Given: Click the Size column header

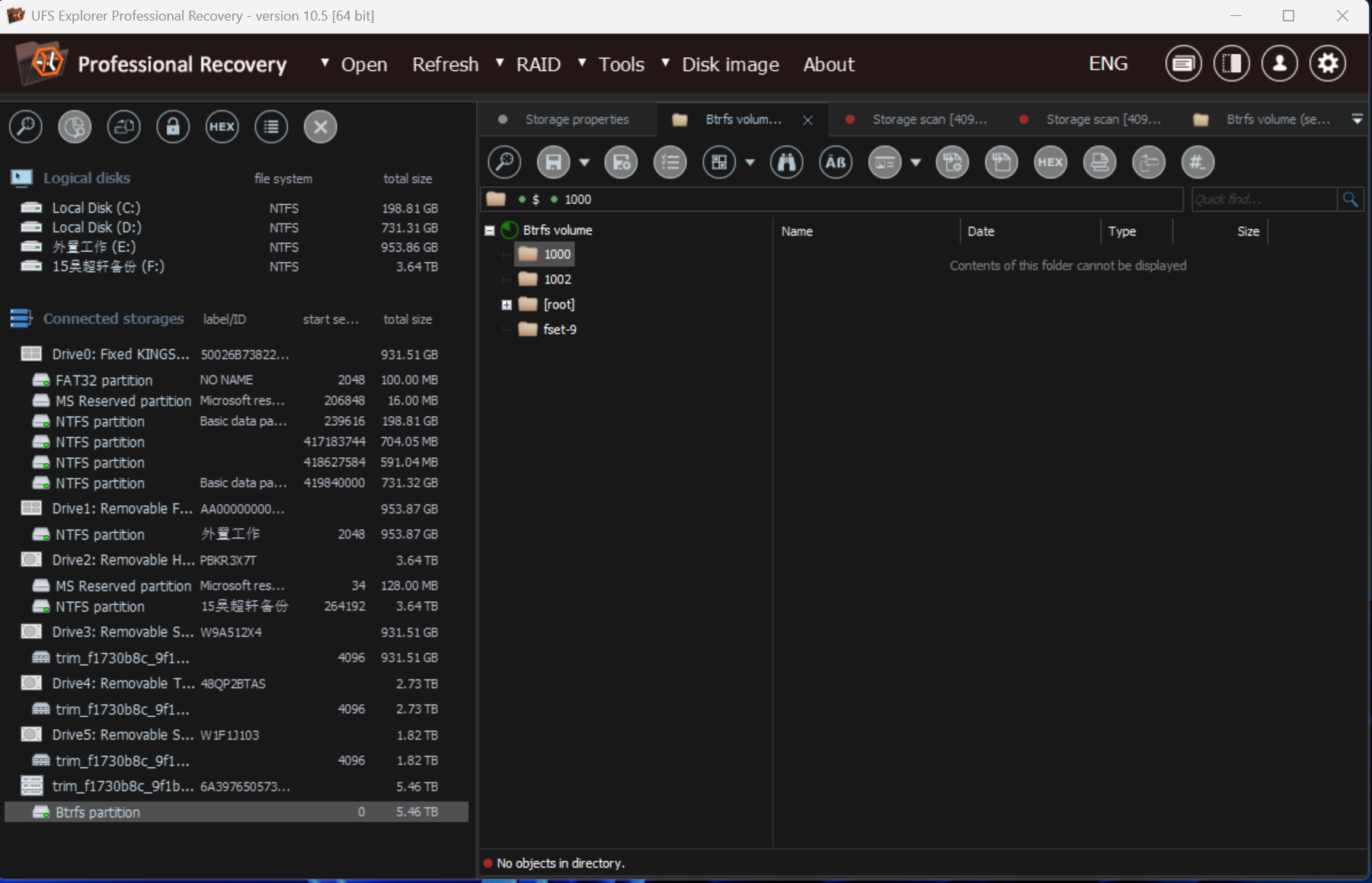Looking at the screenshot, I should pos(1248,232).
